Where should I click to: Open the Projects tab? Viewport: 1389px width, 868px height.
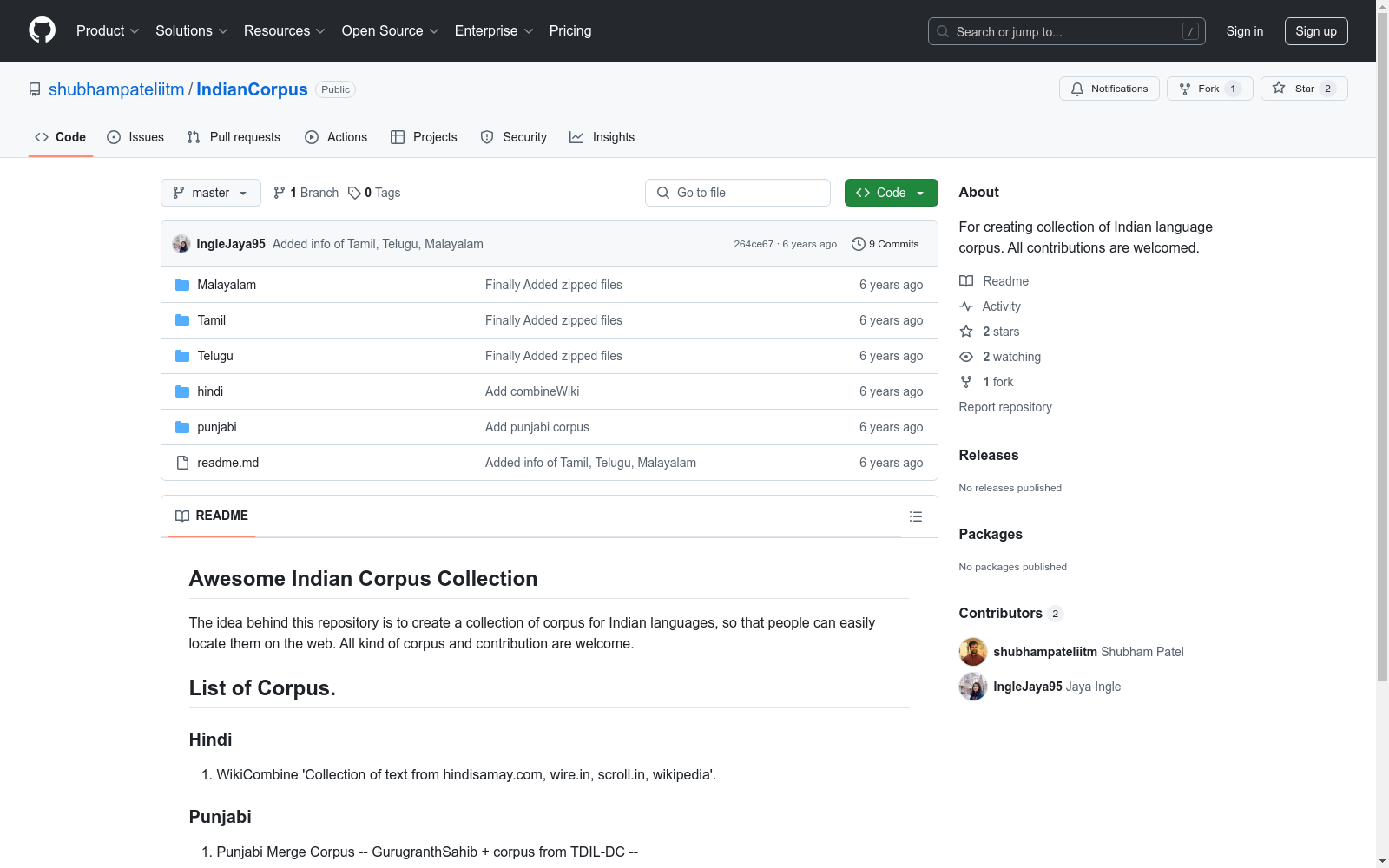pyautogui.click(x=424, y=137)
